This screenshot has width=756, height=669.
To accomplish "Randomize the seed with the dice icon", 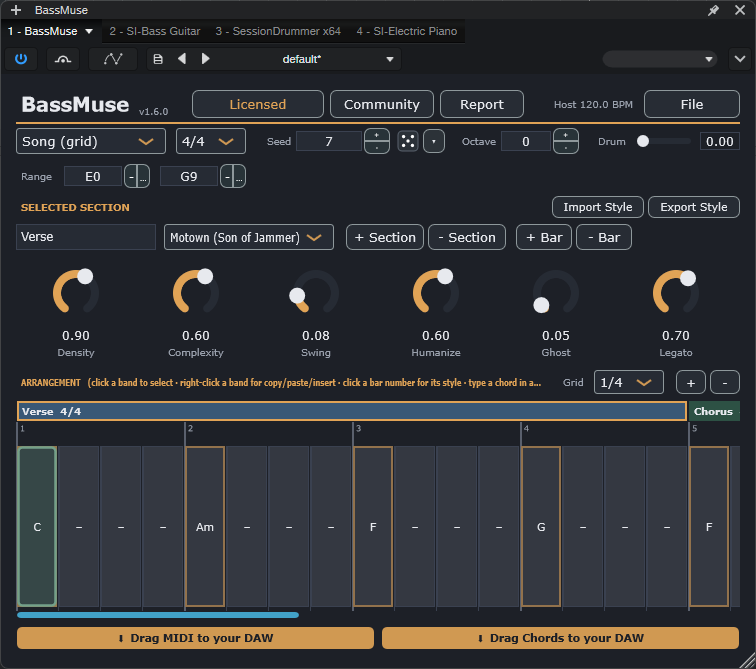I will [407, 141].
